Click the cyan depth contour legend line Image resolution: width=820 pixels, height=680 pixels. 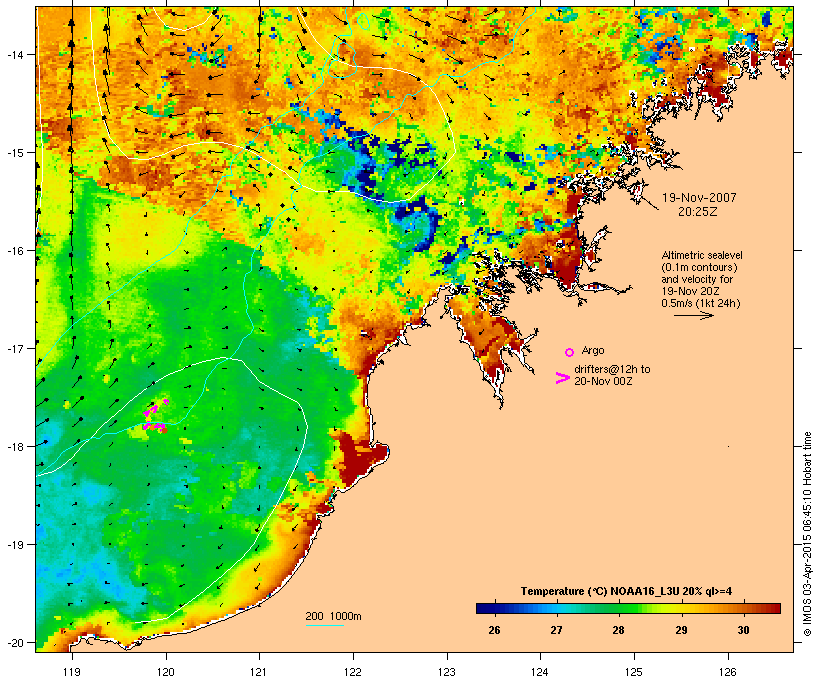point(325,625)
